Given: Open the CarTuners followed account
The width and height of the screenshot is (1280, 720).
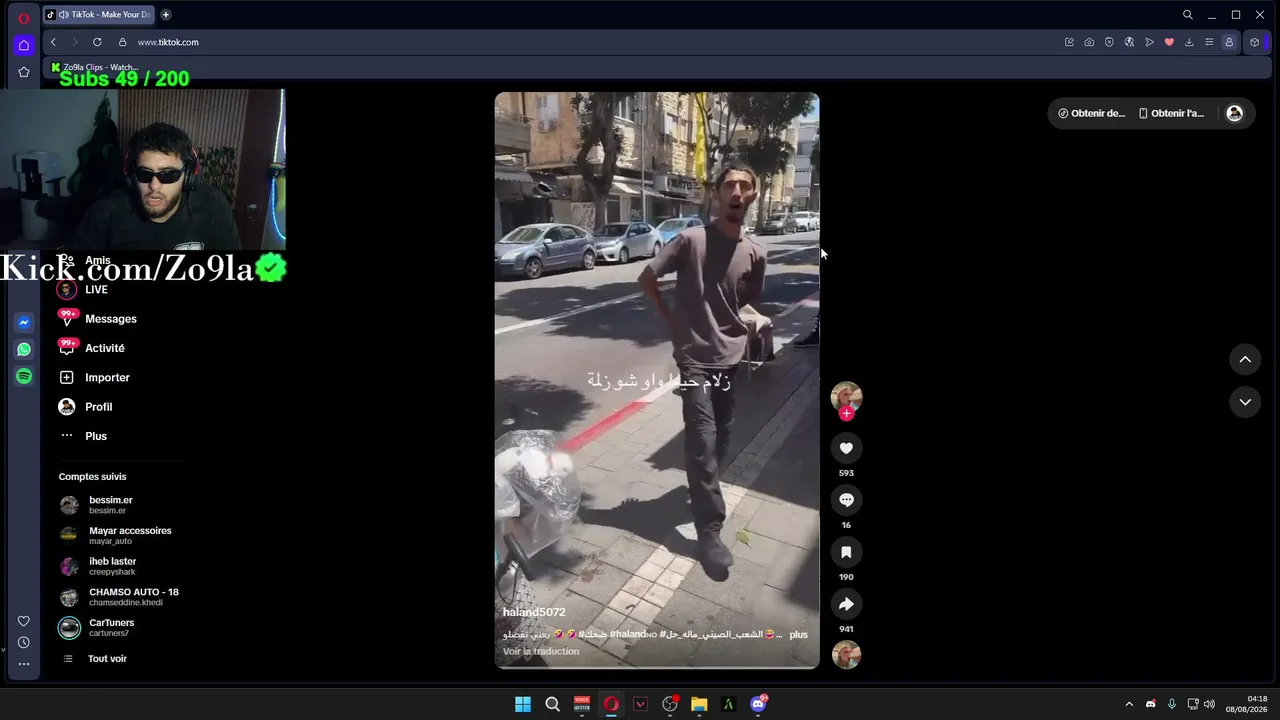Looking at the screenshot, I should (97, 627).
